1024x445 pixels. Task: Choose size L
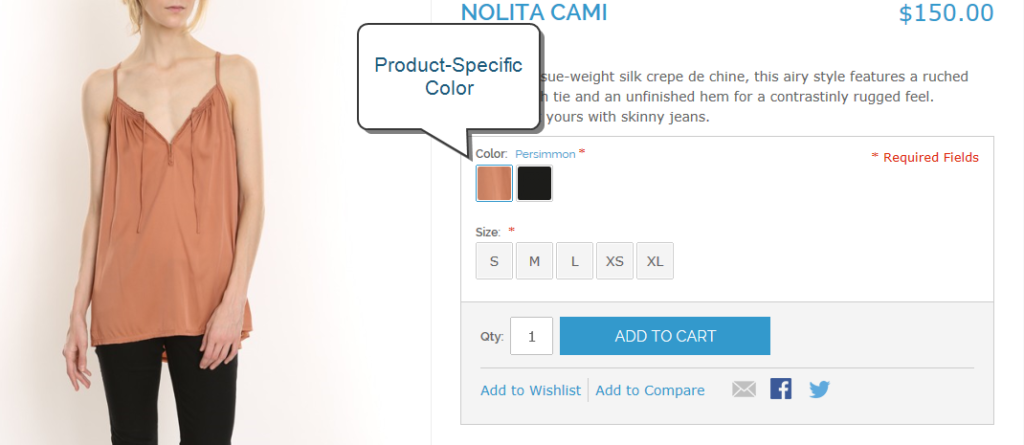click(575, 261)
